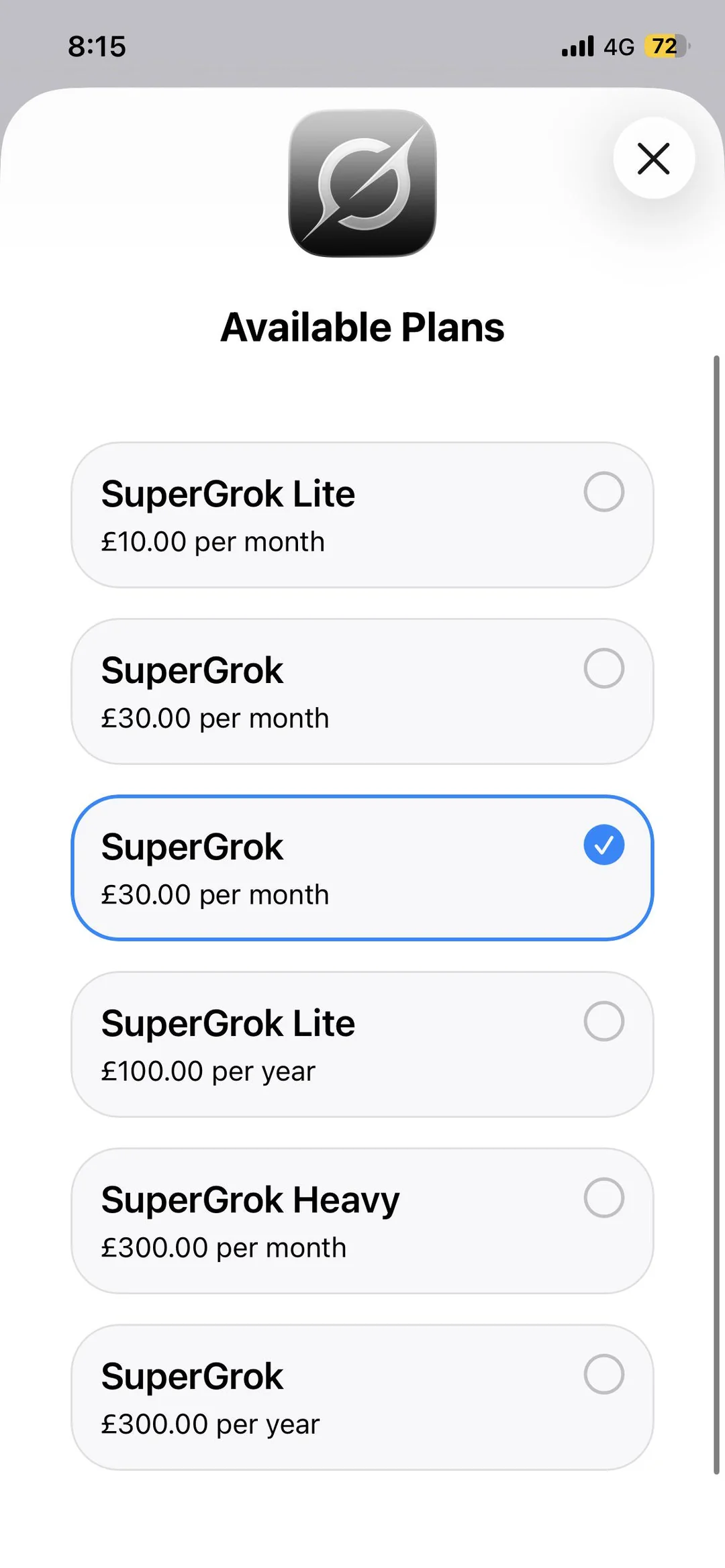725x1568 pixels.
Task: Select the SuperGrok Lite £10.00 monthly radio button
Action: click(603, 491)
